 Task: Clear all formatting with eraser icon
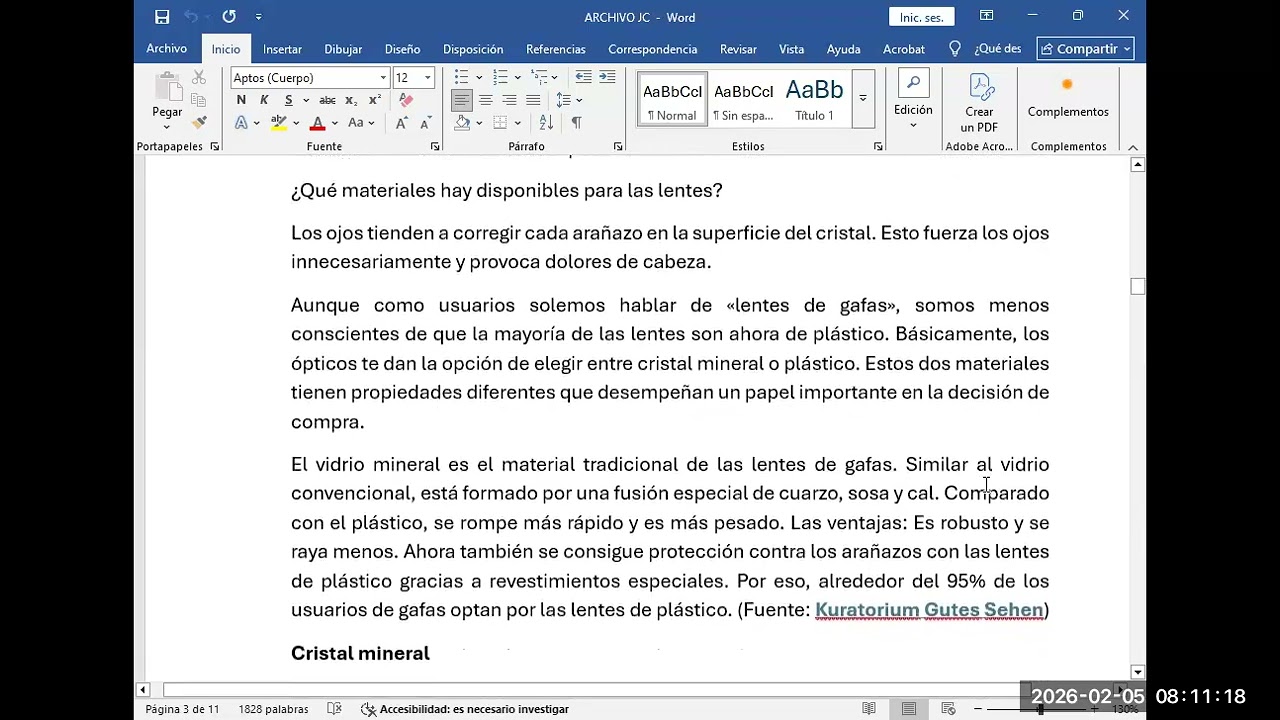pyautogui.click(x=405, y=100)
